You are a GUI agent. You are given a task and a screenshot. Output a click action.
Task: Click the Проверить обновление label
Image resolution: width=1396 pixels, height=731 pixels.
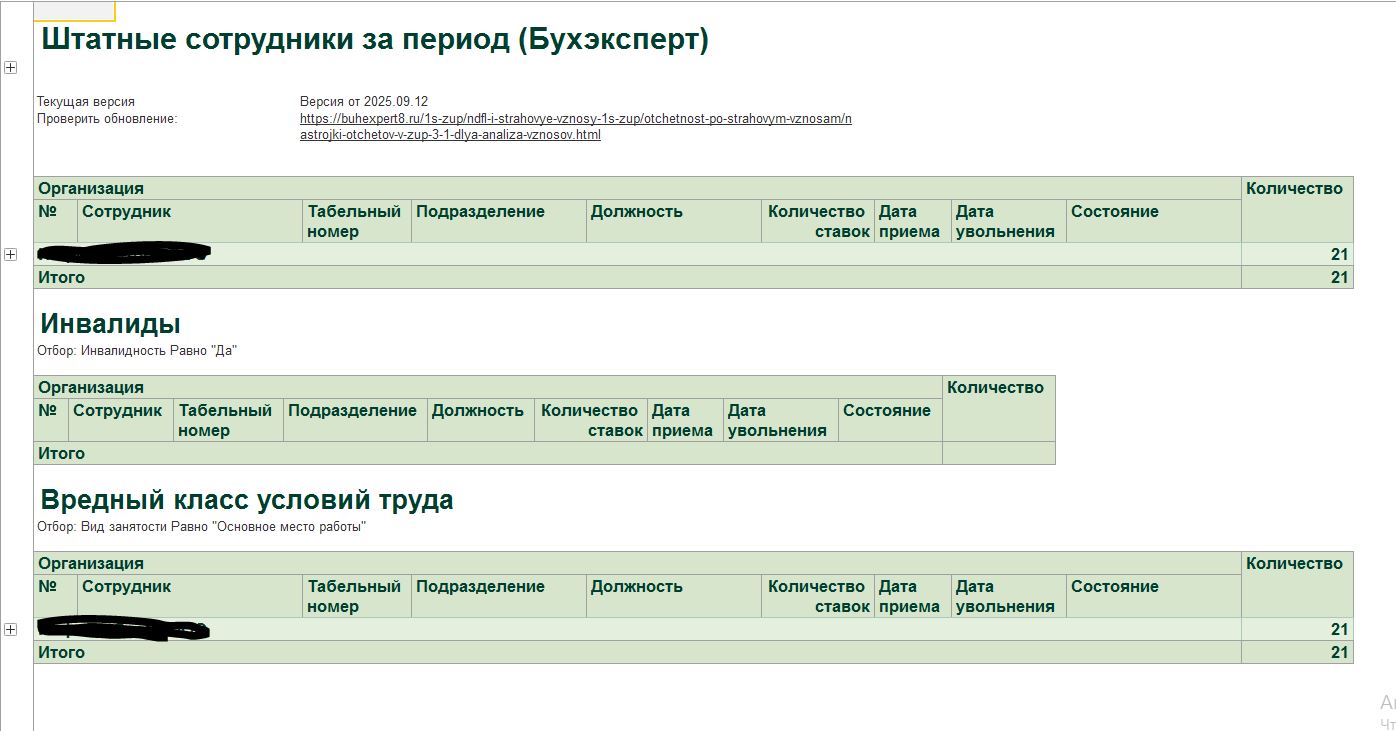pos(107,119)
